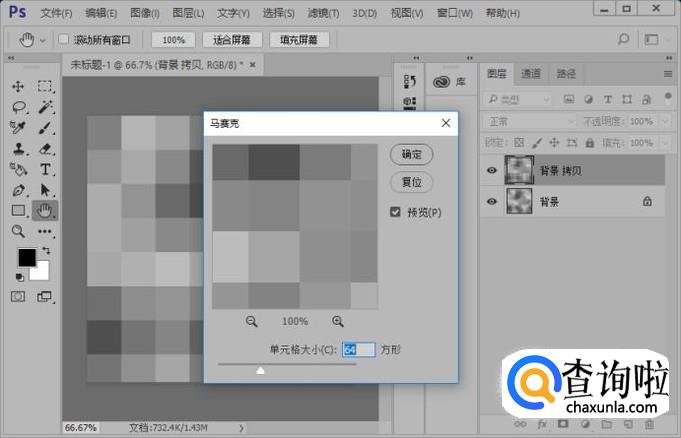Swap foreground and background colors

[x=46, y=251]
